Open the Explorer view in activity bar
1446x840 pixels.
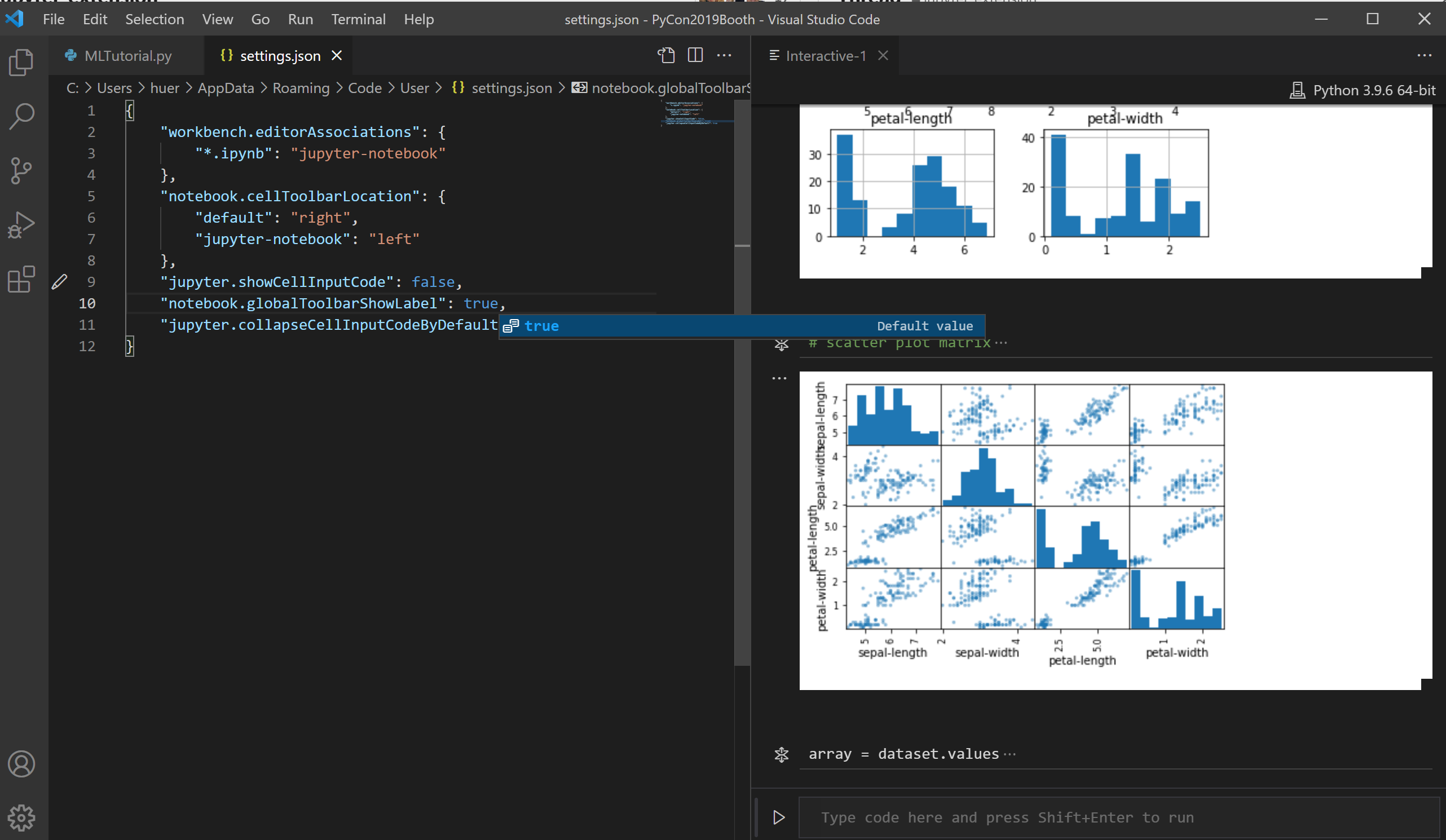click(x=21, y=62)
